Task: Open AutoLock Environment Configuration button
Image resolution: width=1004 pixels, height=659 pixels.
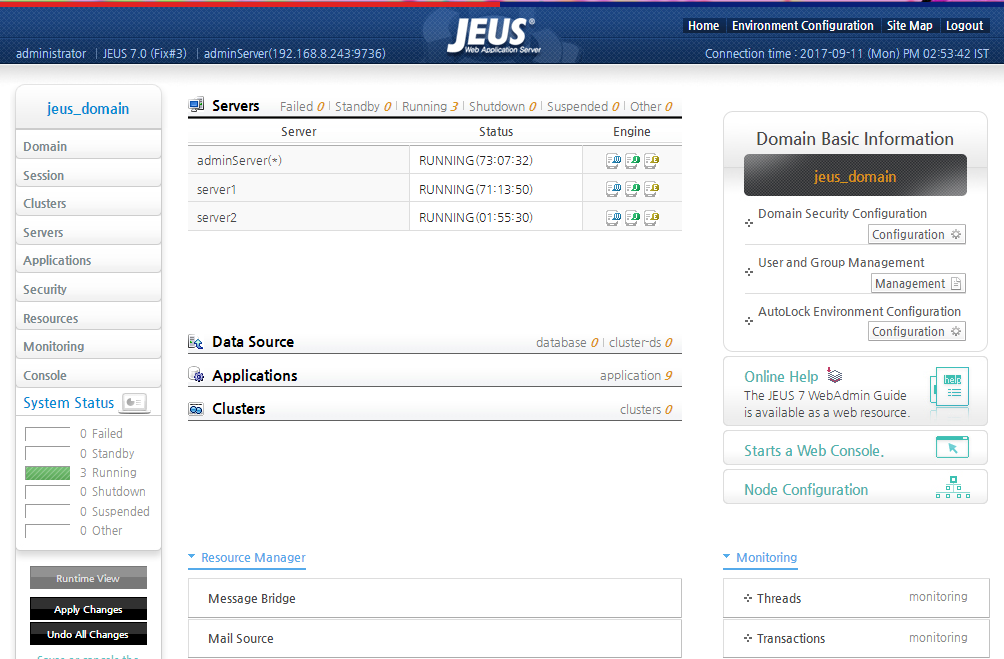Action: pos(917,331)
